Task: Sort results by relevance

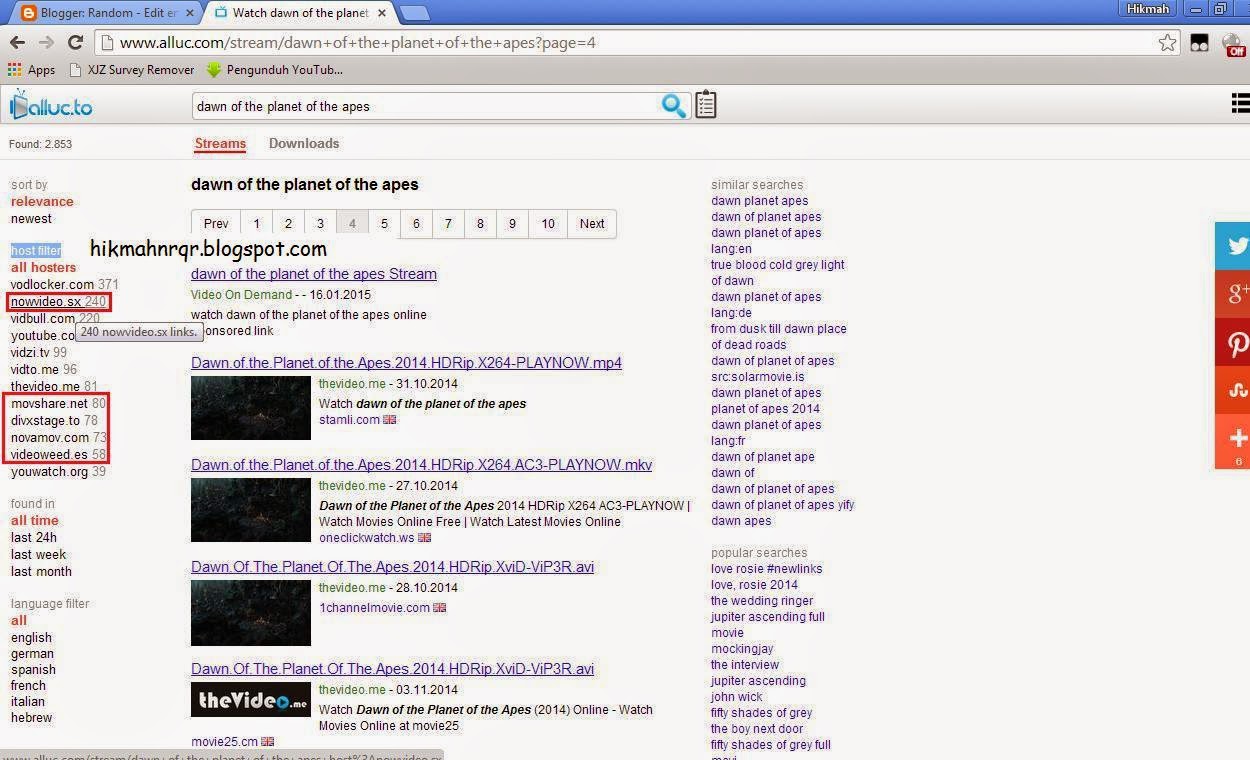Action: click(42, 202)
